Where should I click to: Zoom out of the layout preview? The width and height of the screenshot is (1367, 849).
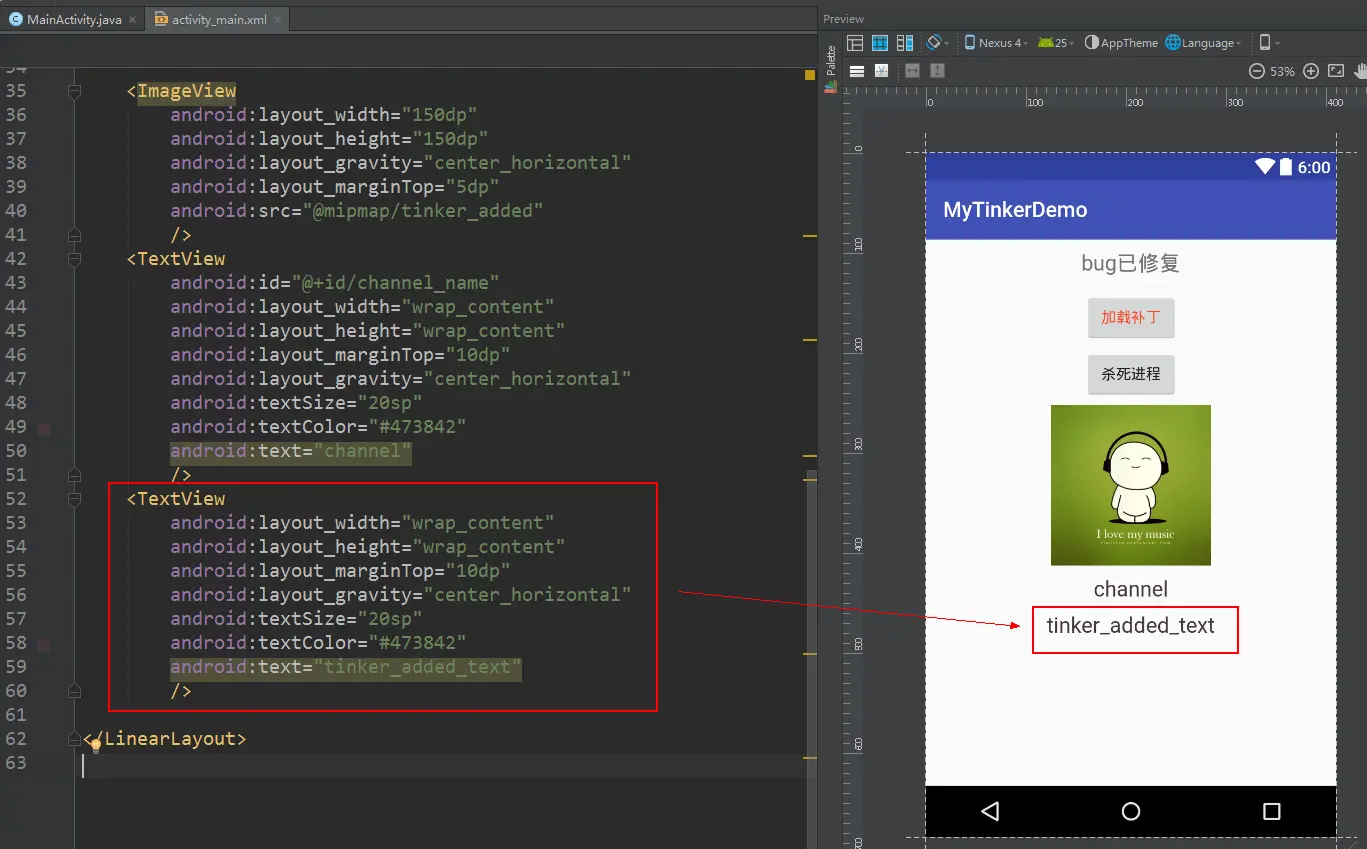point(1257,71)
